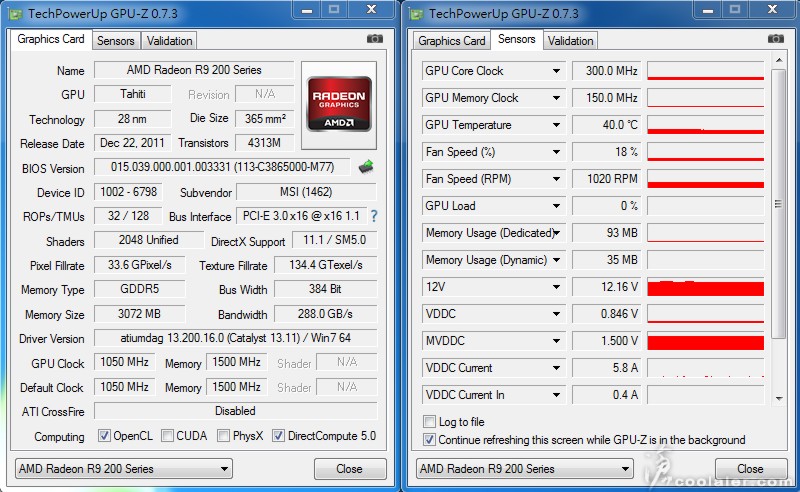800x492 pixels.
Task: Enable the Log to file checkbox
Action: 429,422
